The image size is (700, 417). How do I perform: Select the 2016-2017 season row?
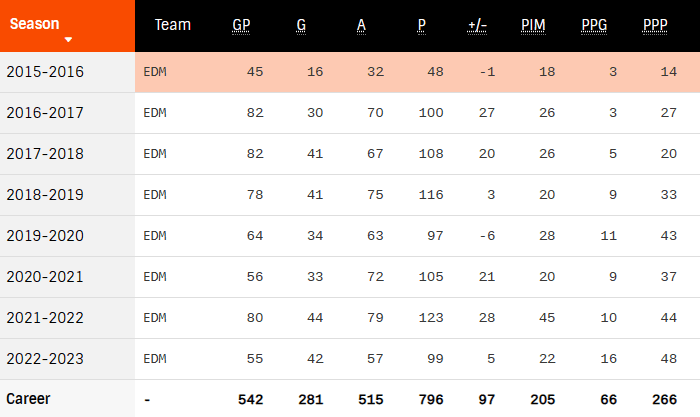coord(45,113)
